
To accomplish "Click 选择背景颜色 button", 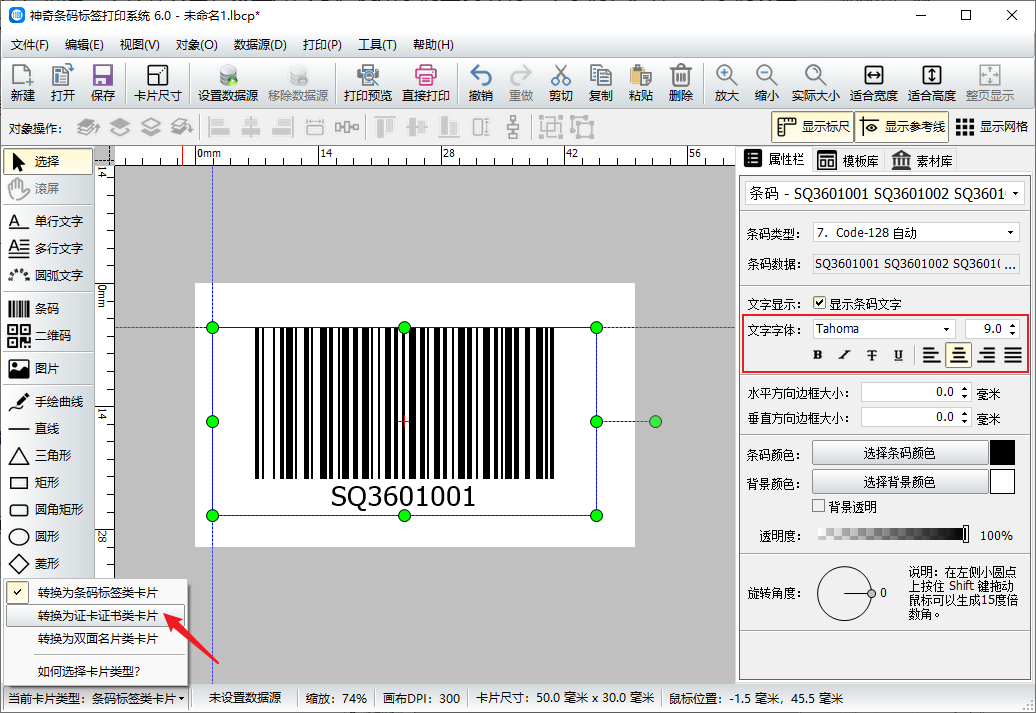I will (x=900, y=482).
